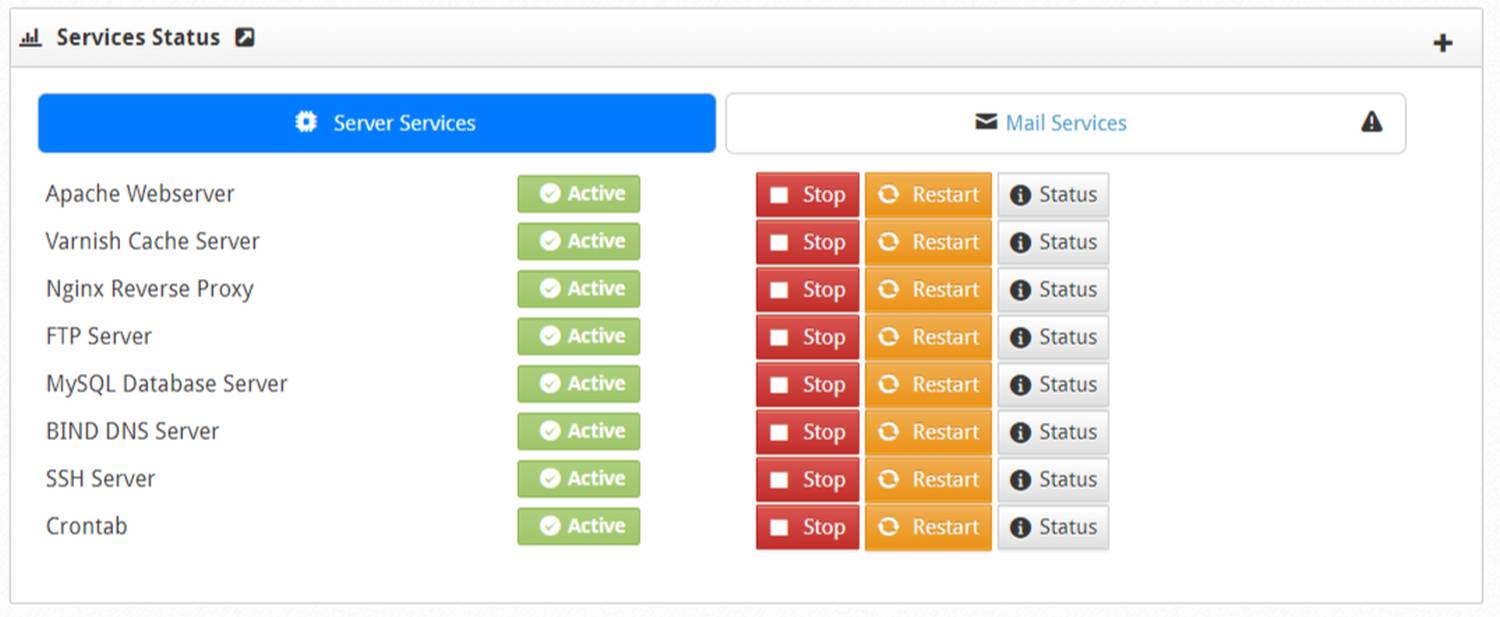This screenshot has height=617, width=1500.
Task: Click the Active badge for FTP Server
Action: (578, 336)
